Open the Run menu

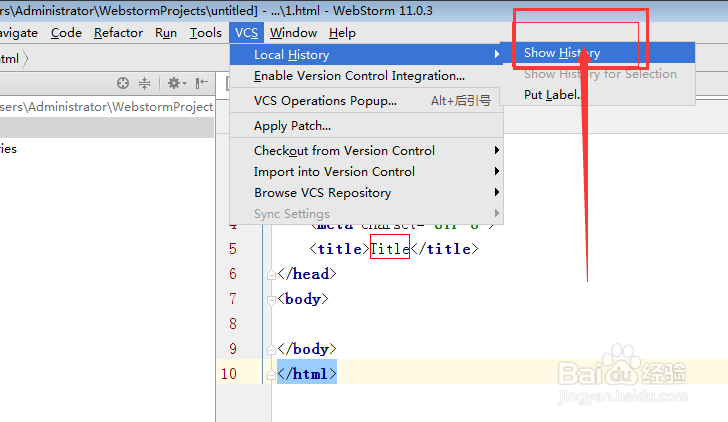pyautogui.click(x=166, y=33)
